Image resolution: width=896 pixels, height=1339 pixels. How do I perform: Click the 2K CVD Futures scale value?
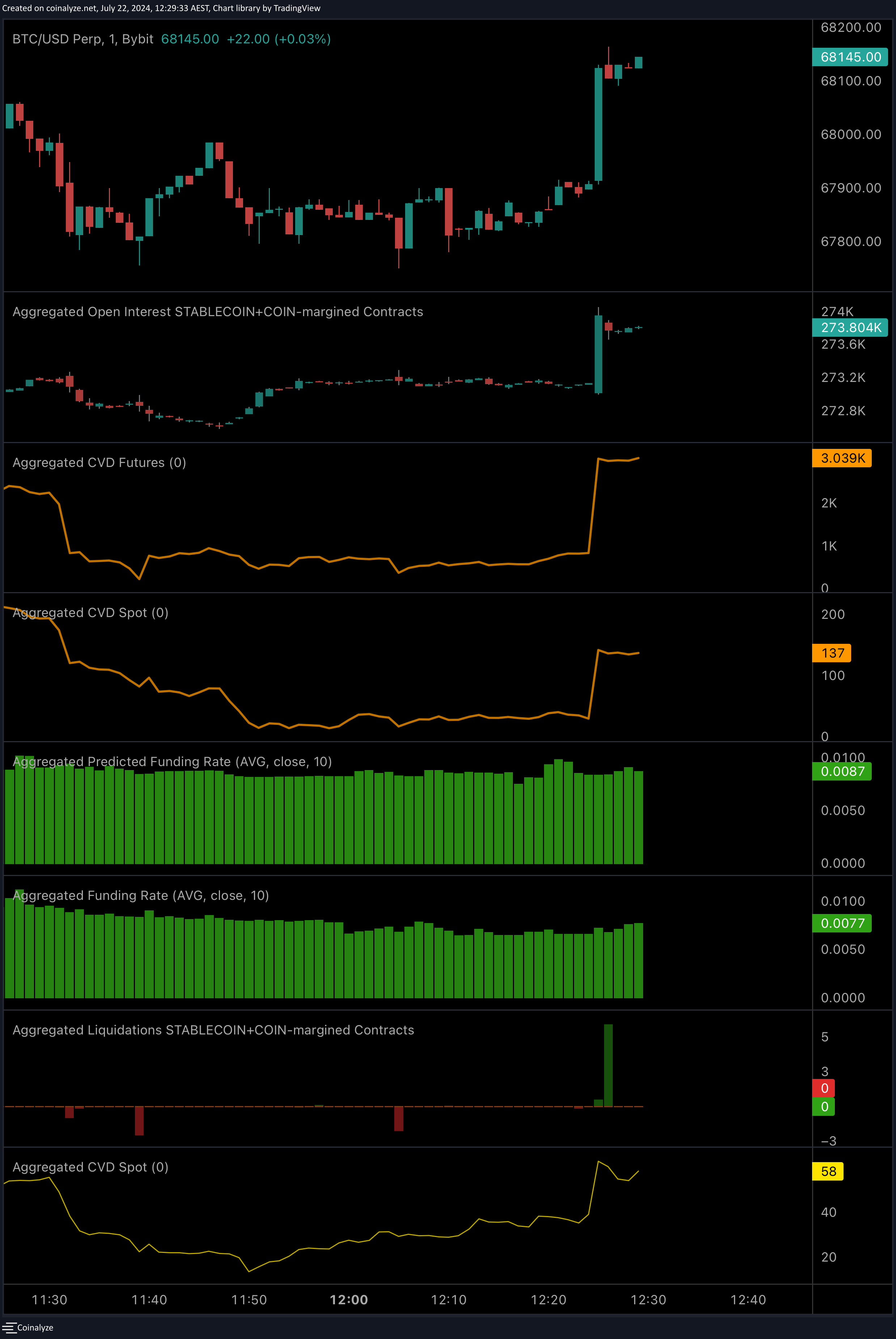(829, 503)
